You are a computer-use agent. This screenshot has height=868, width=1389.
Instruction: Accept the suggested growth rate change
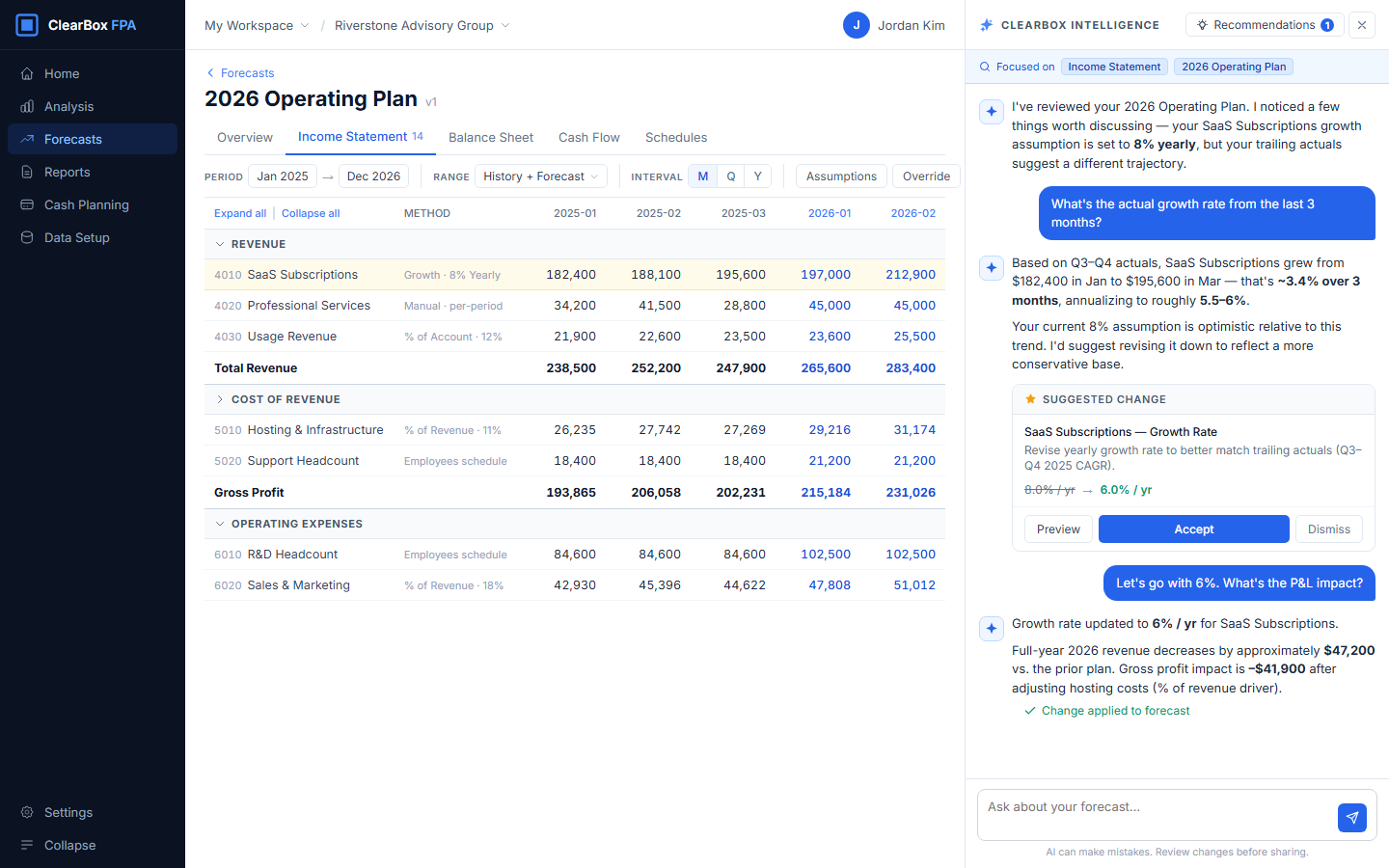pyautogui.click(x=1193, y=529)
